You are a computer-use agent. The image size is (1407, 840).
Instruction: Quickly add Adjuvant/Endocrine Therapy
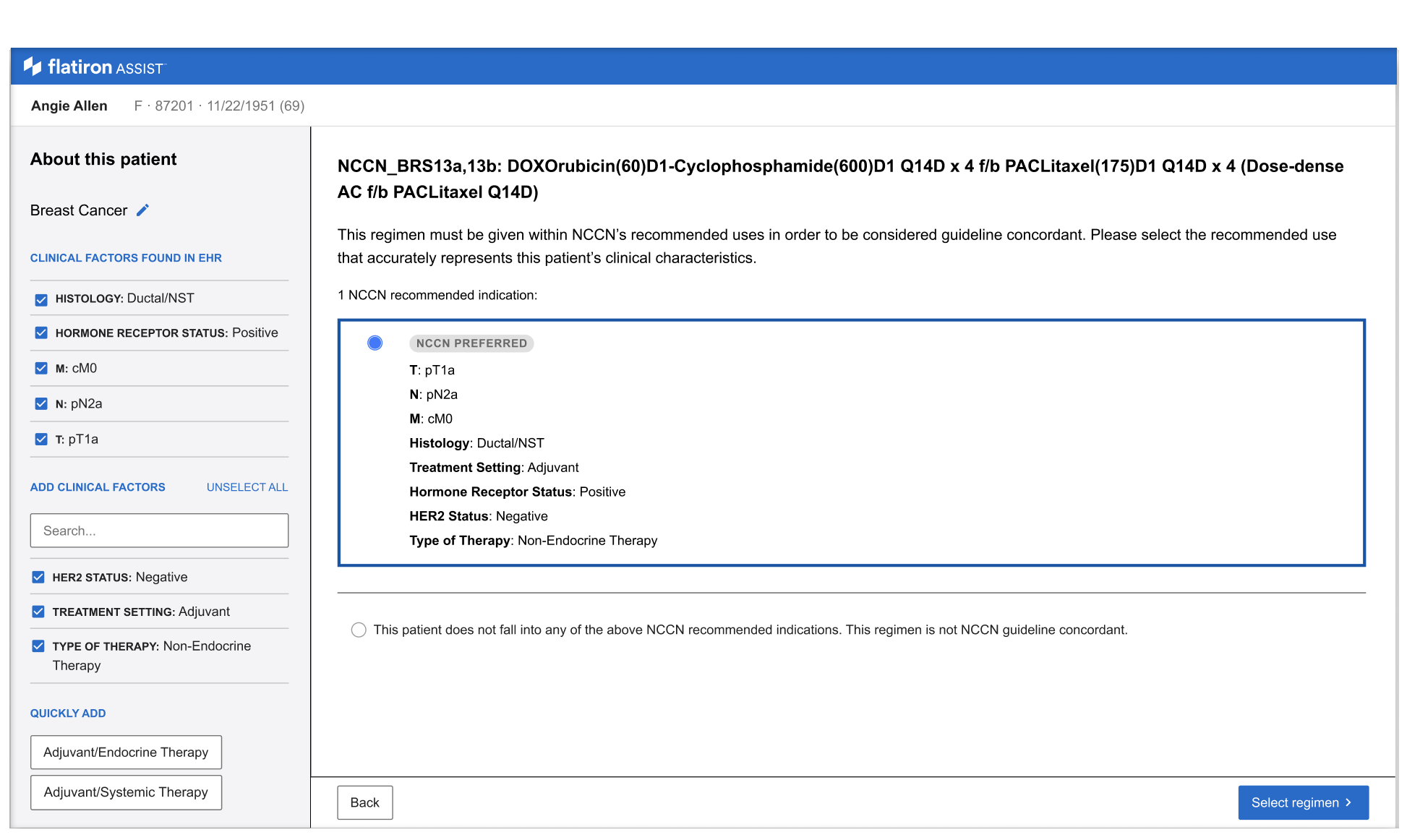tap(126, 753)
